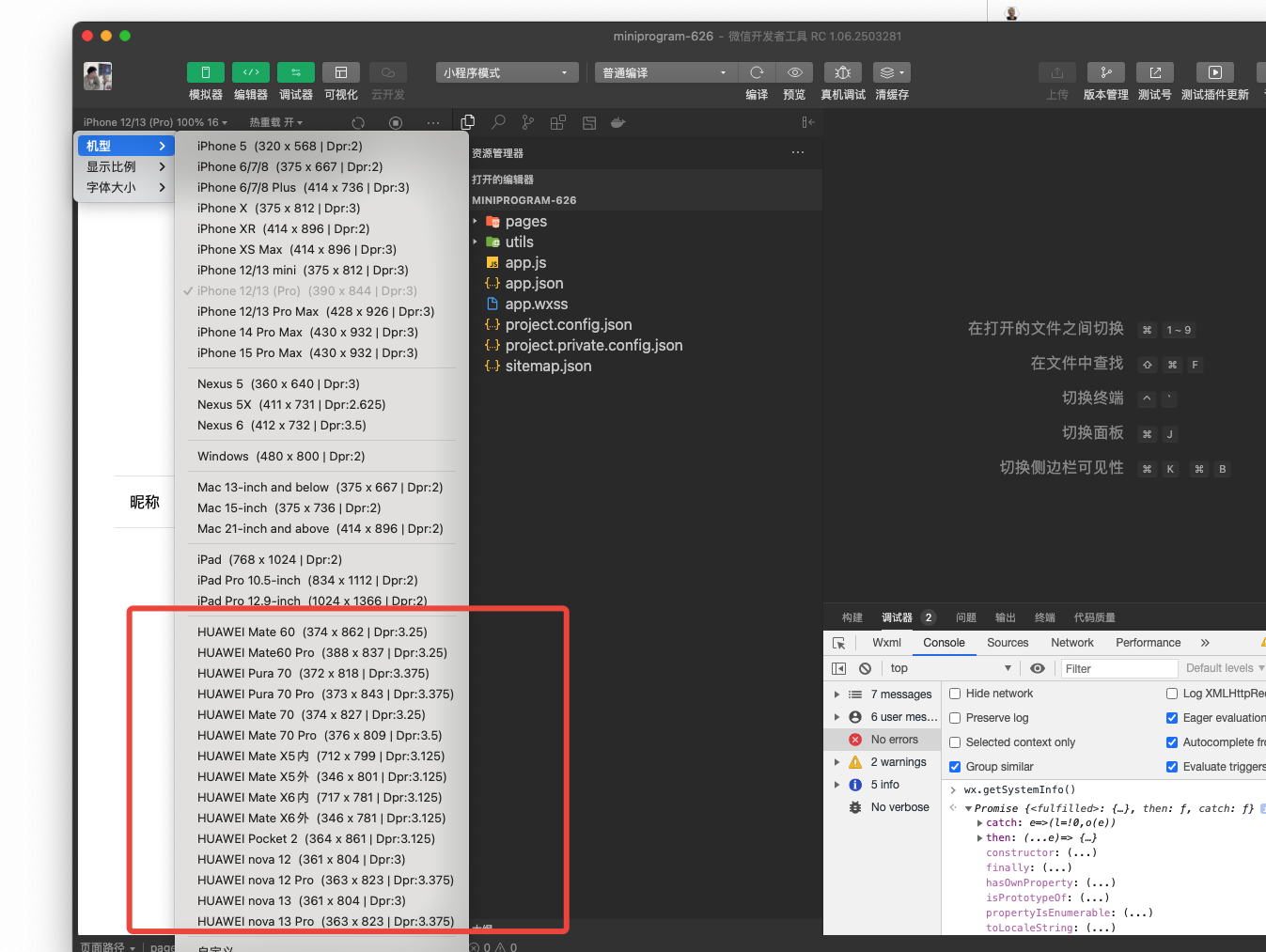
Task: Collapse the sidebar with the arrow icon
Action: [807, 122]
